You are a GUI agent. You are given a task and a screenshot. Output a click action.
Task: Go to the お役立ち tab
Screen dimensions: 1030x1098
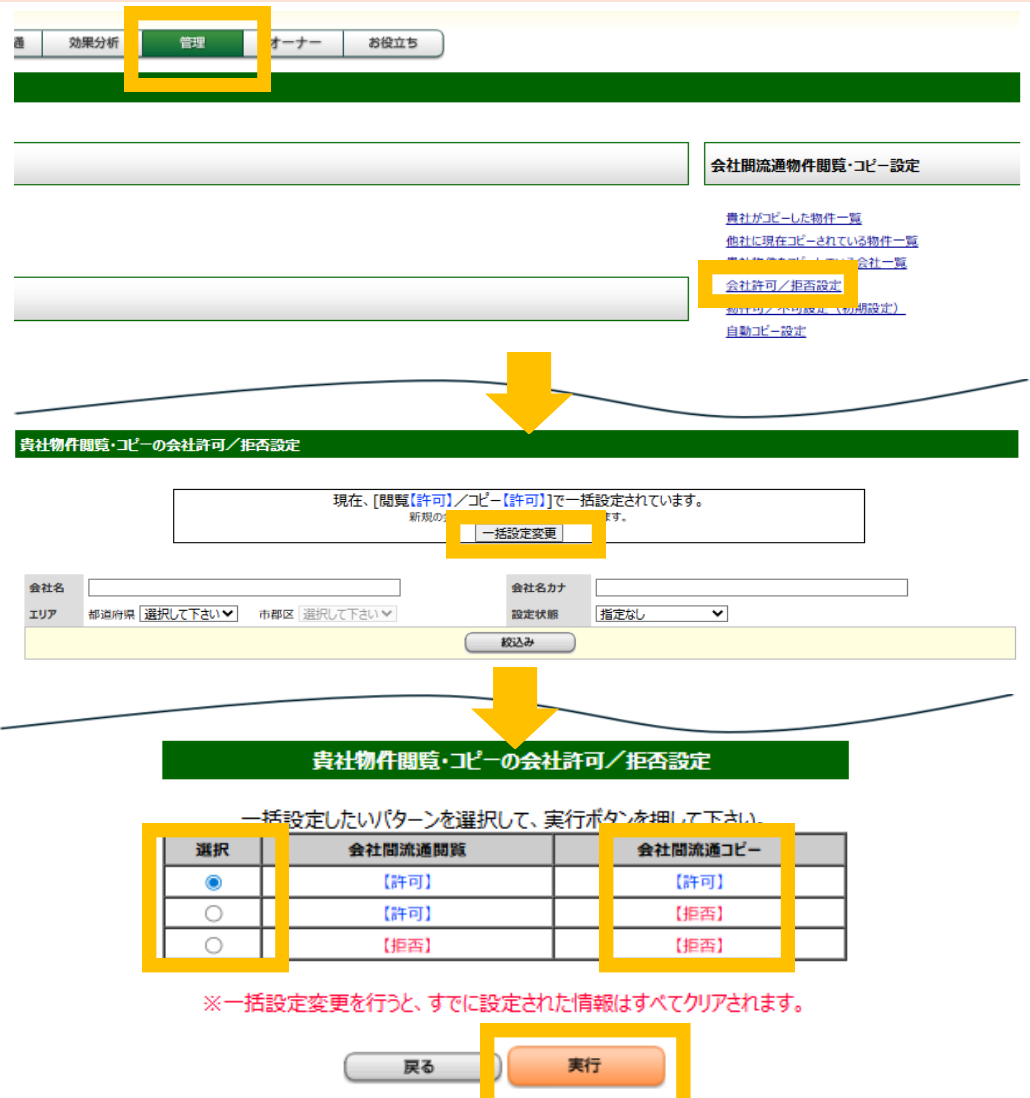tap(392, 44)
